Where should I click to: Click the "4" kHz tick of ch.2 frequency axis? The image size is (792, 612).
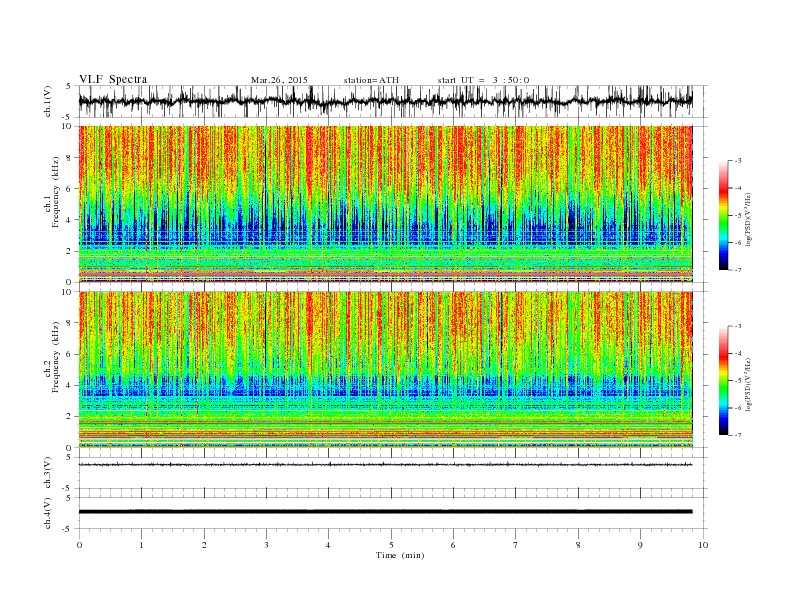[69, 385]
